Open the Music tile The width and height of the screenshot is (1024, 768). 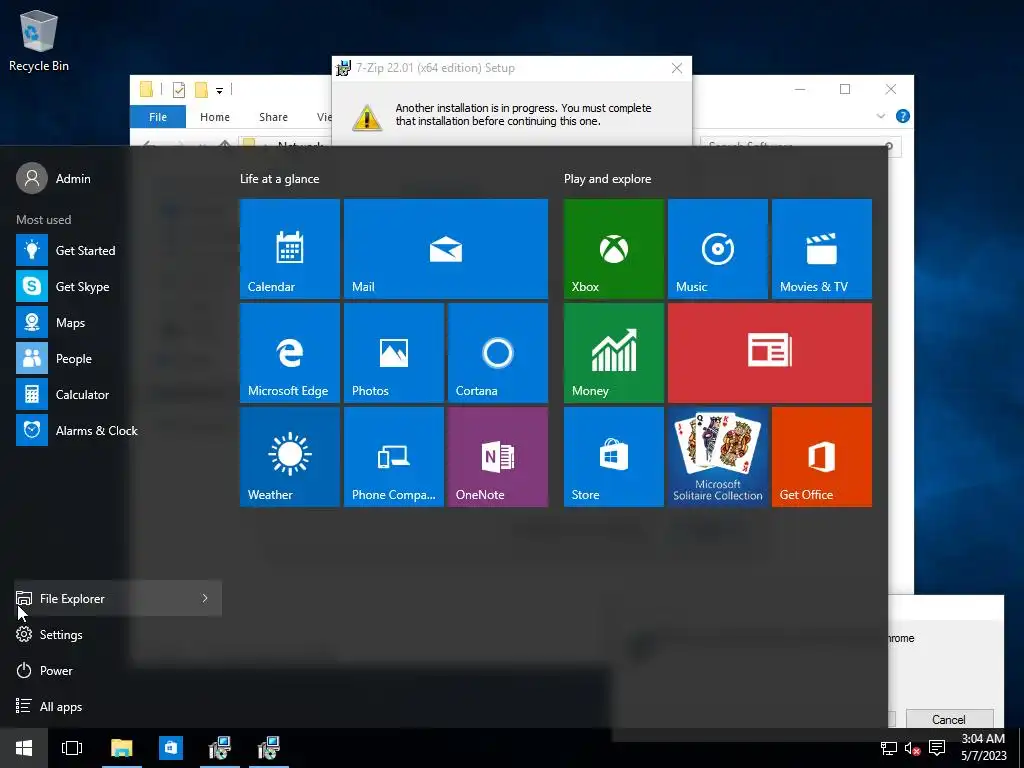(718, 249)
